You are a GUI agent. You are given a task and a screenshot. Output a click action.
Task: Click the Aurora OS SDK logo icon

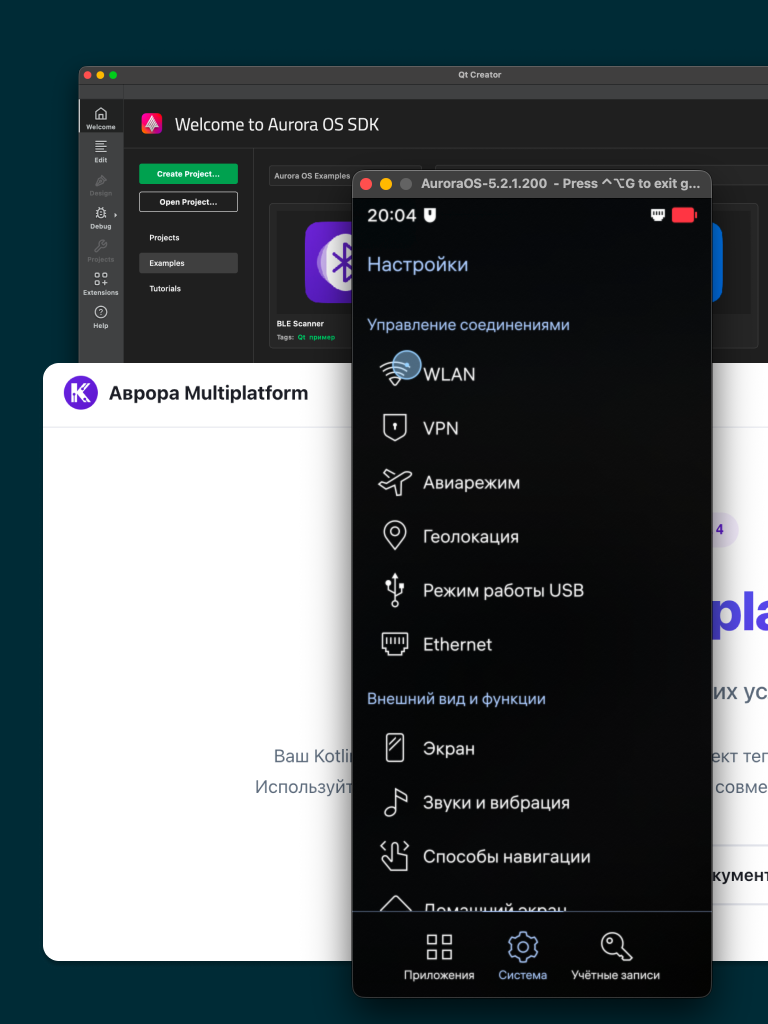click(152, 123)
